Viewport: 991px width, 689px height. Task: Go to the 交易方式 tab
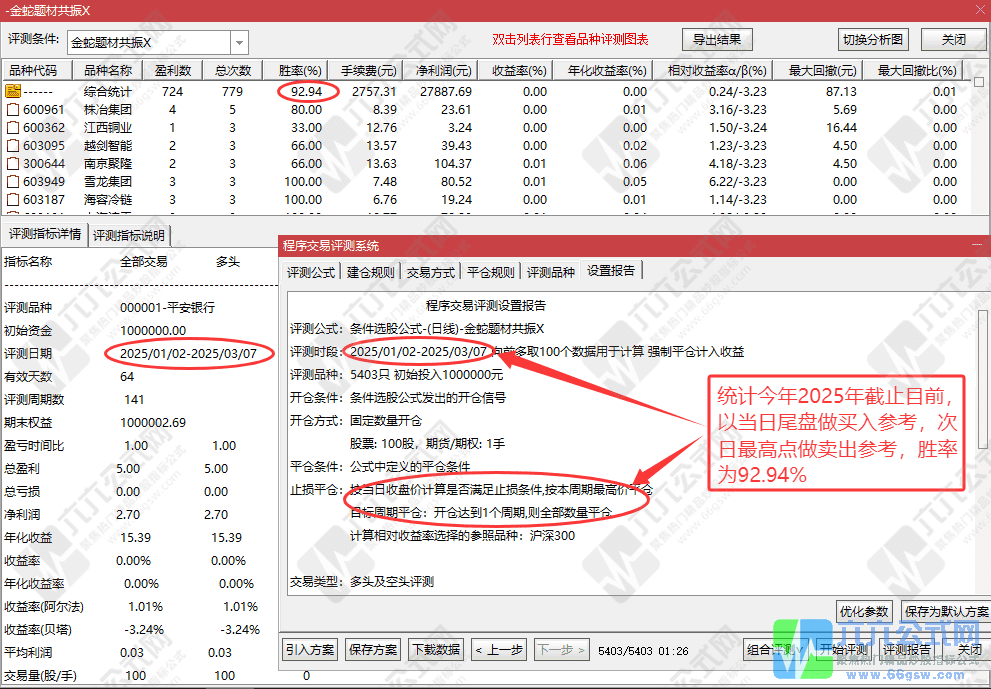(x=432, y=272)
